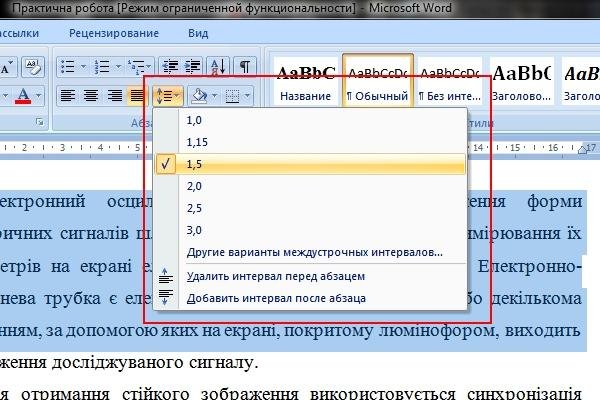Image resolution: width=600 pixels, height=400 pixels.
Task: Click the numbered list icon
Action: 101,67
